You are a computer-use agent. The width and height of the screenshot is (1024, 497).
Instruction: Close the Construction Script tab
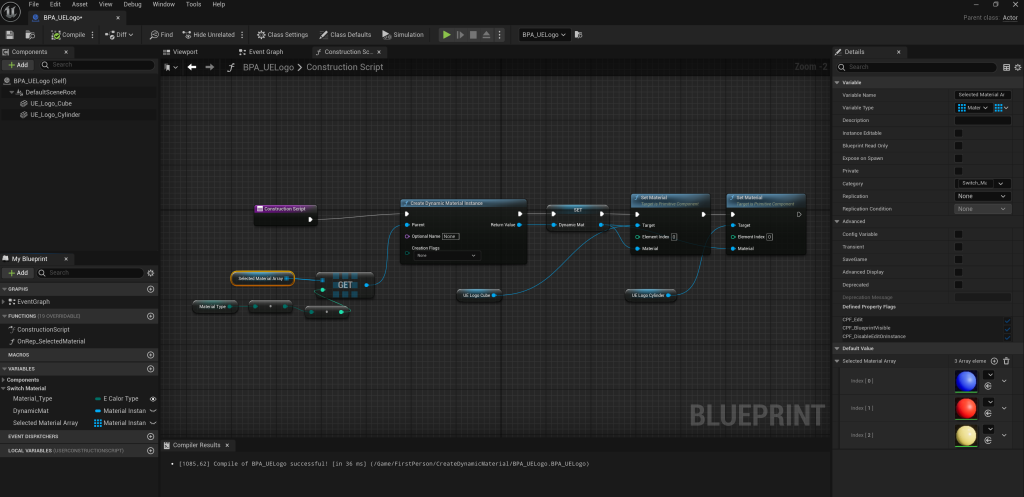click(378, 52)
